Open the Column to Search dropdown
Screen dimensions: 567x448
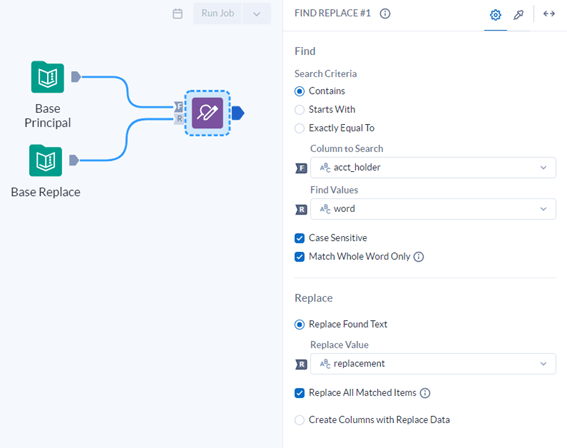(x=433, y=167)
